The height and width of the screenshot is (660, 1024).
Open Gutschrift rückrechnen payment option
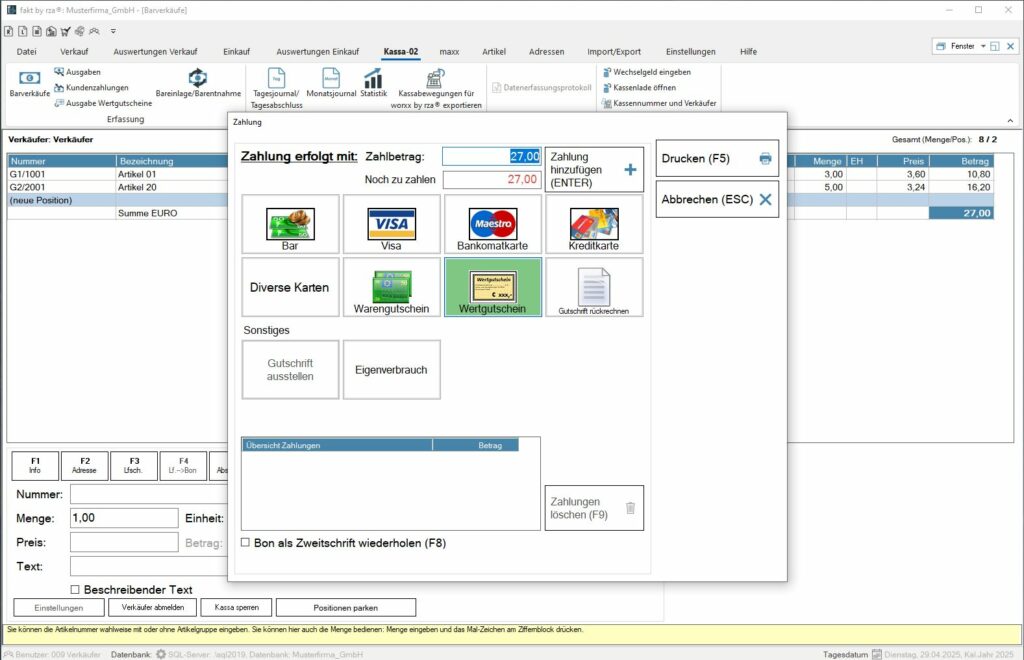click(593, 288)
